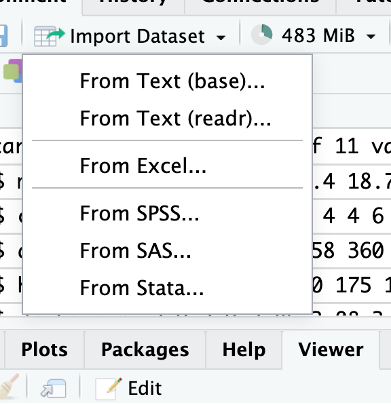Click the save workspace disk icon

coord(3,36)
